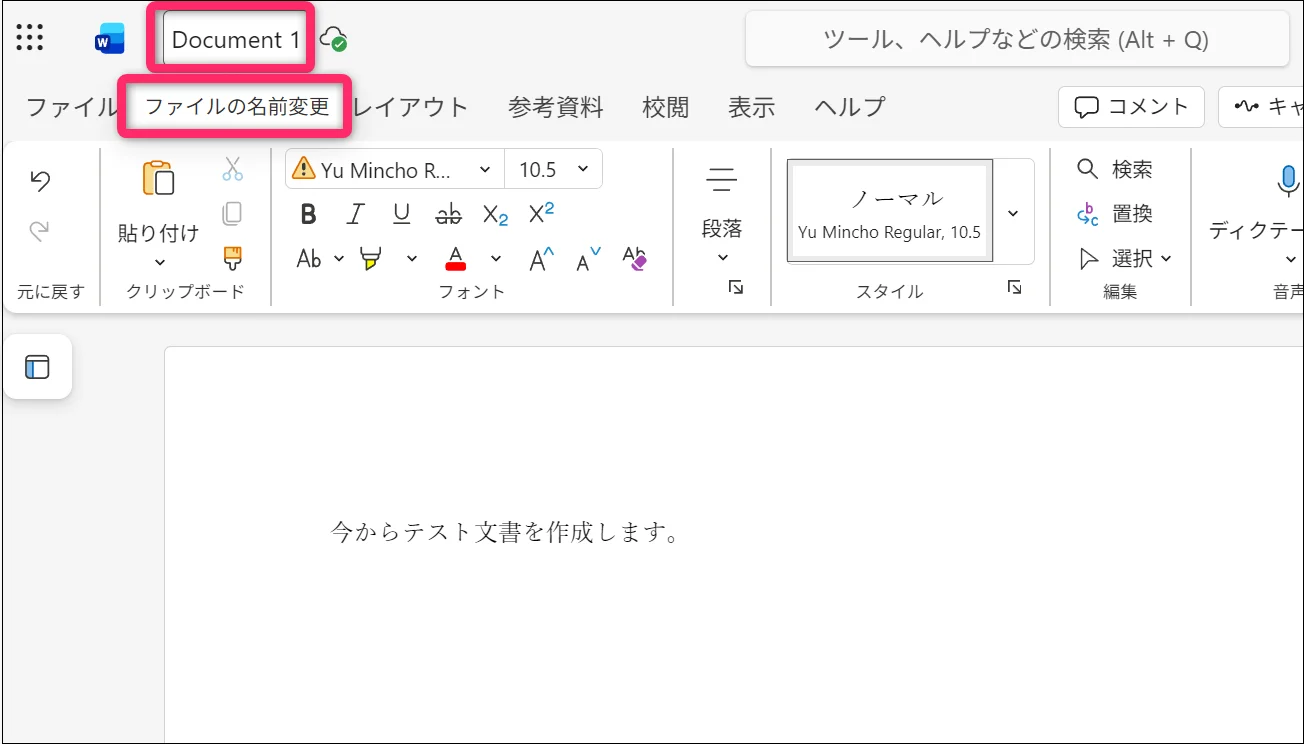Click the Undo arrow icon

tap(40, 181)
